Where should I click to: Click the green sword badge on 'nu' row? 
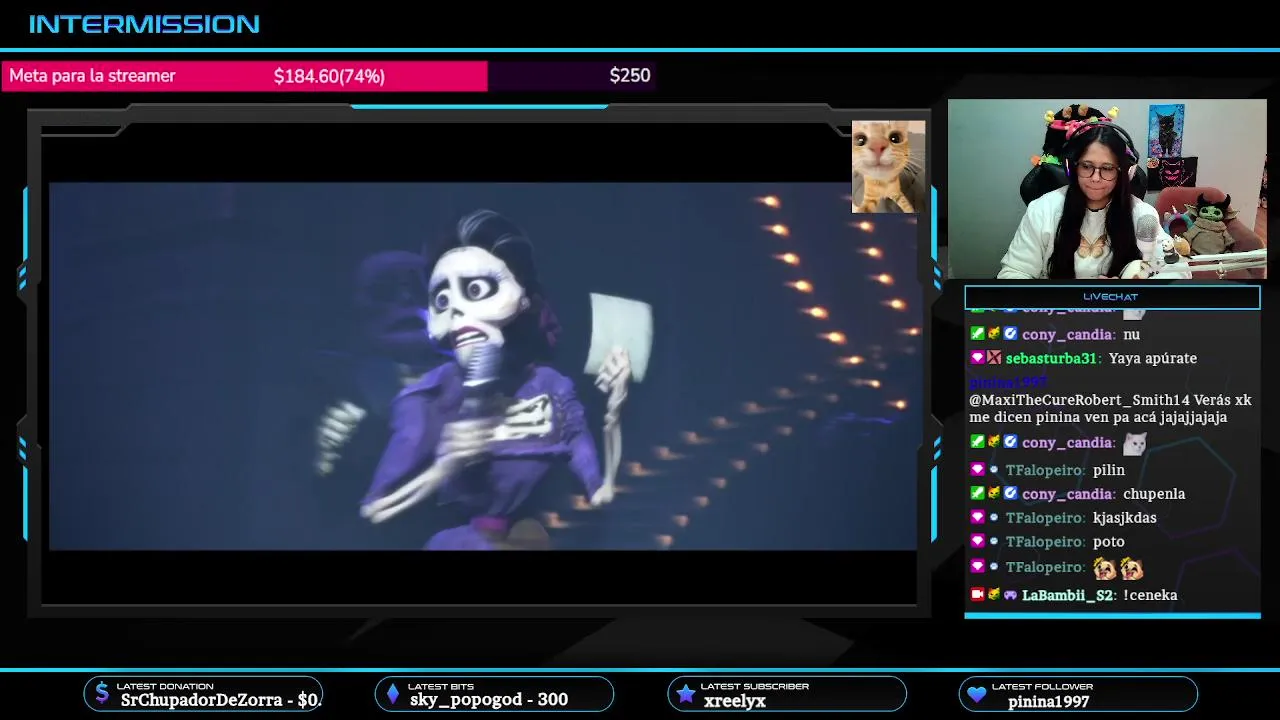click(978, 334)
